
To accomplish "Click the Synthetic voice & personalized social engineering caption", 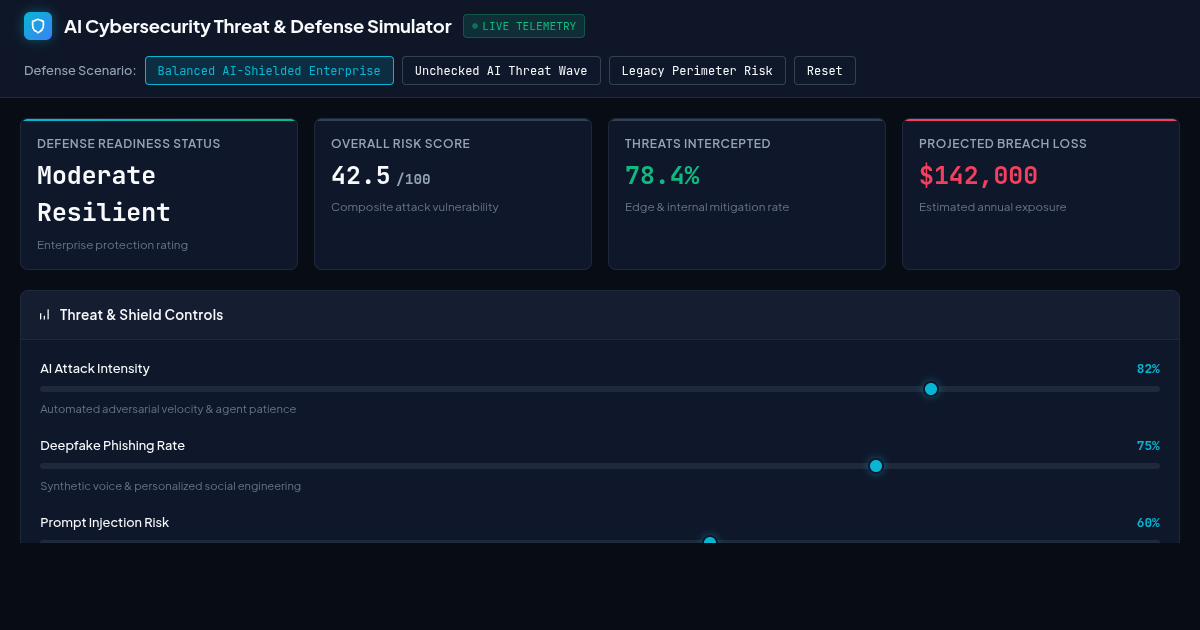I will pyautogui.click(x=170, y=486).
